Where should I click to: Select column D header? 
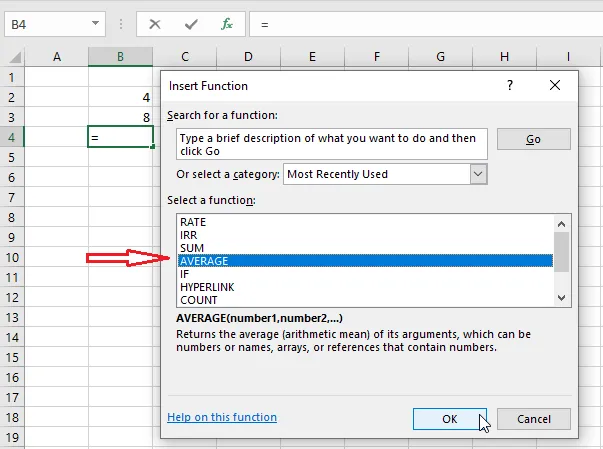click(x=248, y=57)
